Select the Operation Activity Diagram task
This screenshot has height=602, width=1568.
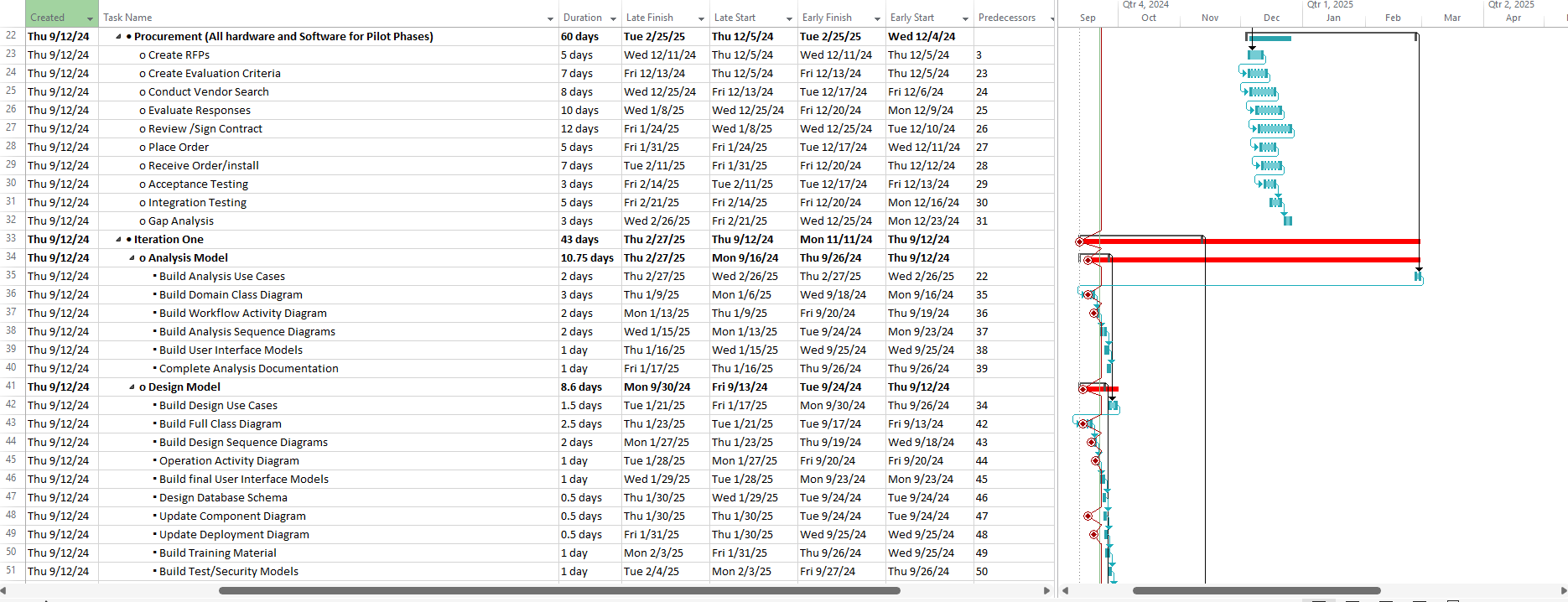[x=229, y=461]
